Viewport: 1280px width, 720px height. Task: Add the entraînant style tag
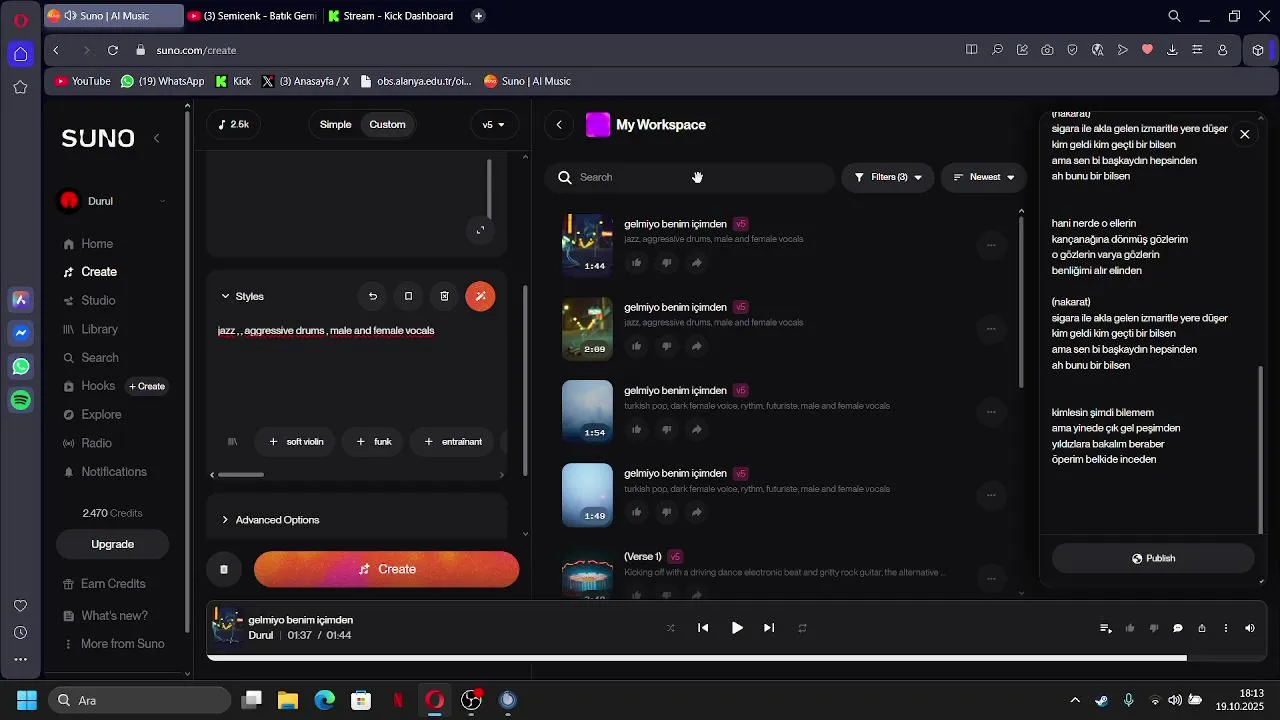click(x=453, y=441)
